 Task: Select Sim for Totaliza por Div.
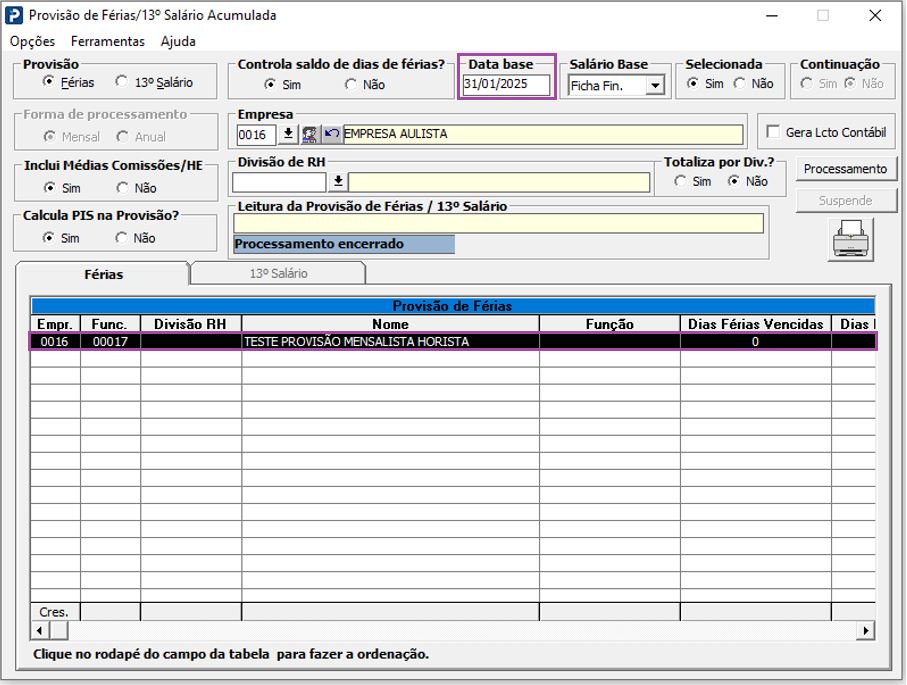(681, 182)
